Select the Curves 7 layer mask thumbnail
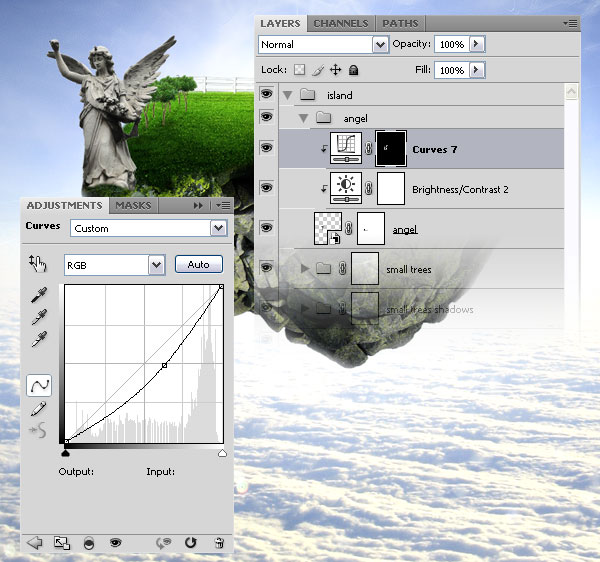Screen dimensions: 600x562 click(x=391, y=148)
